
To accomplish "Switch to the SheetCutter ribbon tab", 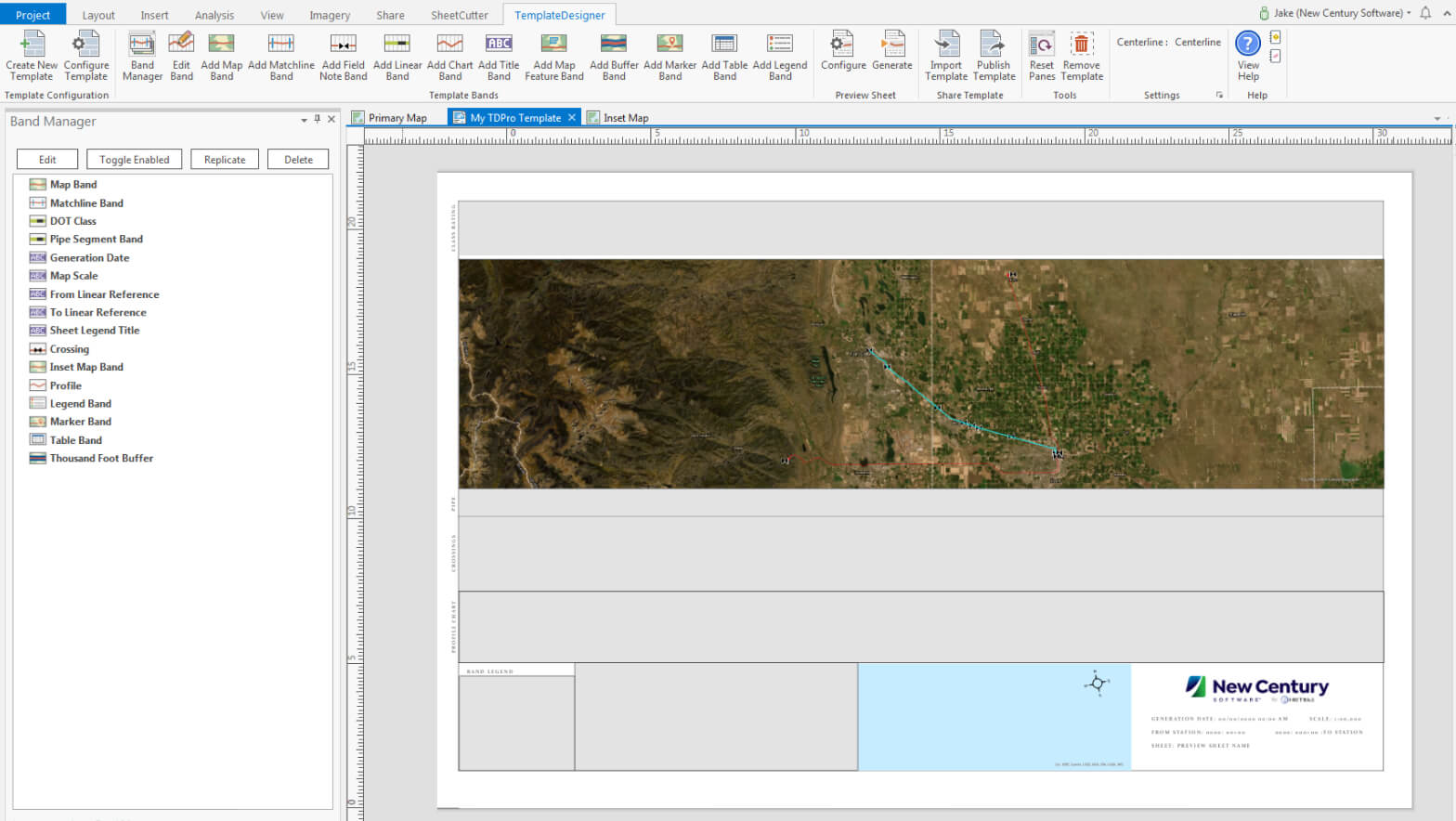I will (459, 15).
